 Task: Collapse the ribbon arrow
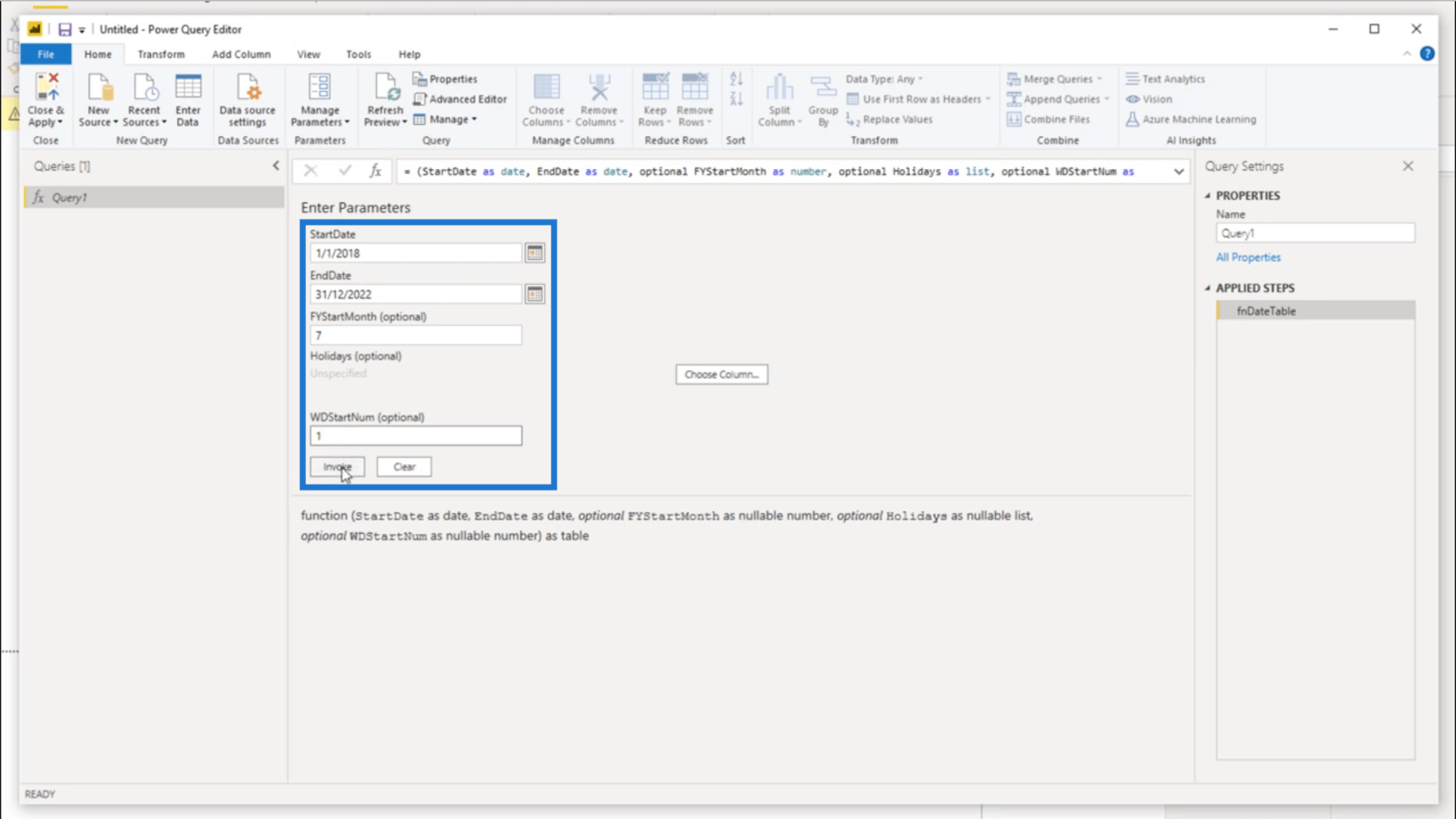coord(1407,54)
